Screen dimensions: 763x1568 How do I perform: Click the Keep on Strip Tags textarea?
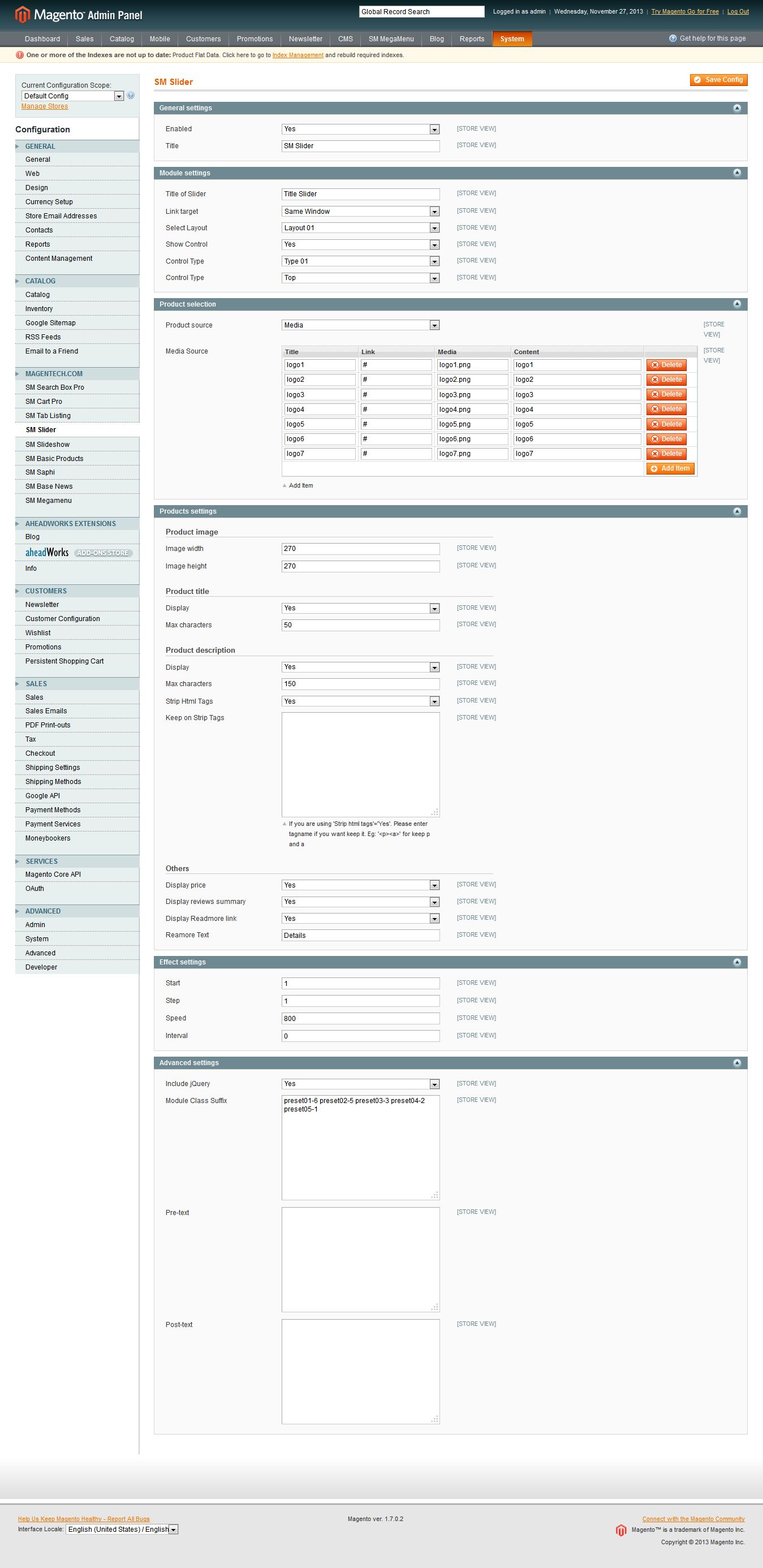(x=360, y=765)
